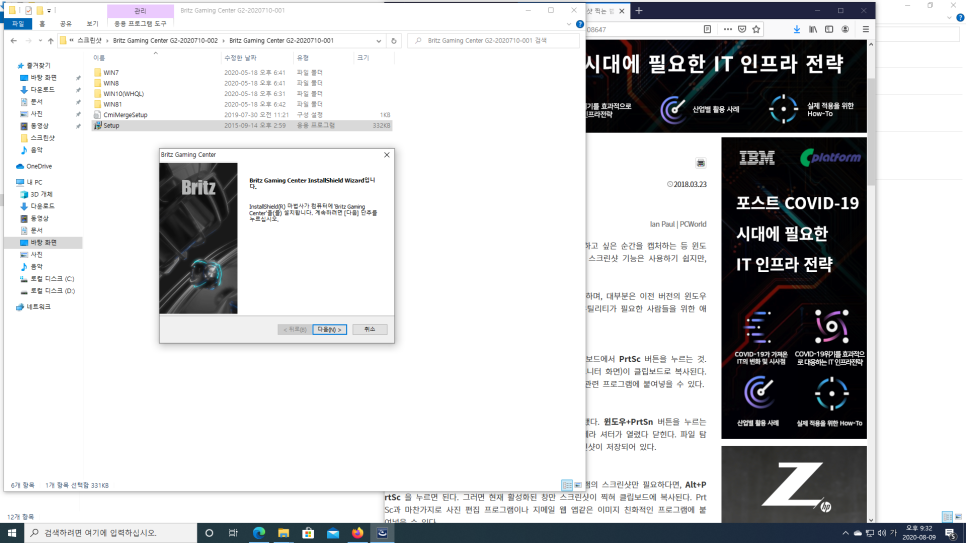Switch Explorer to details view icon

(x=567, y=485)
